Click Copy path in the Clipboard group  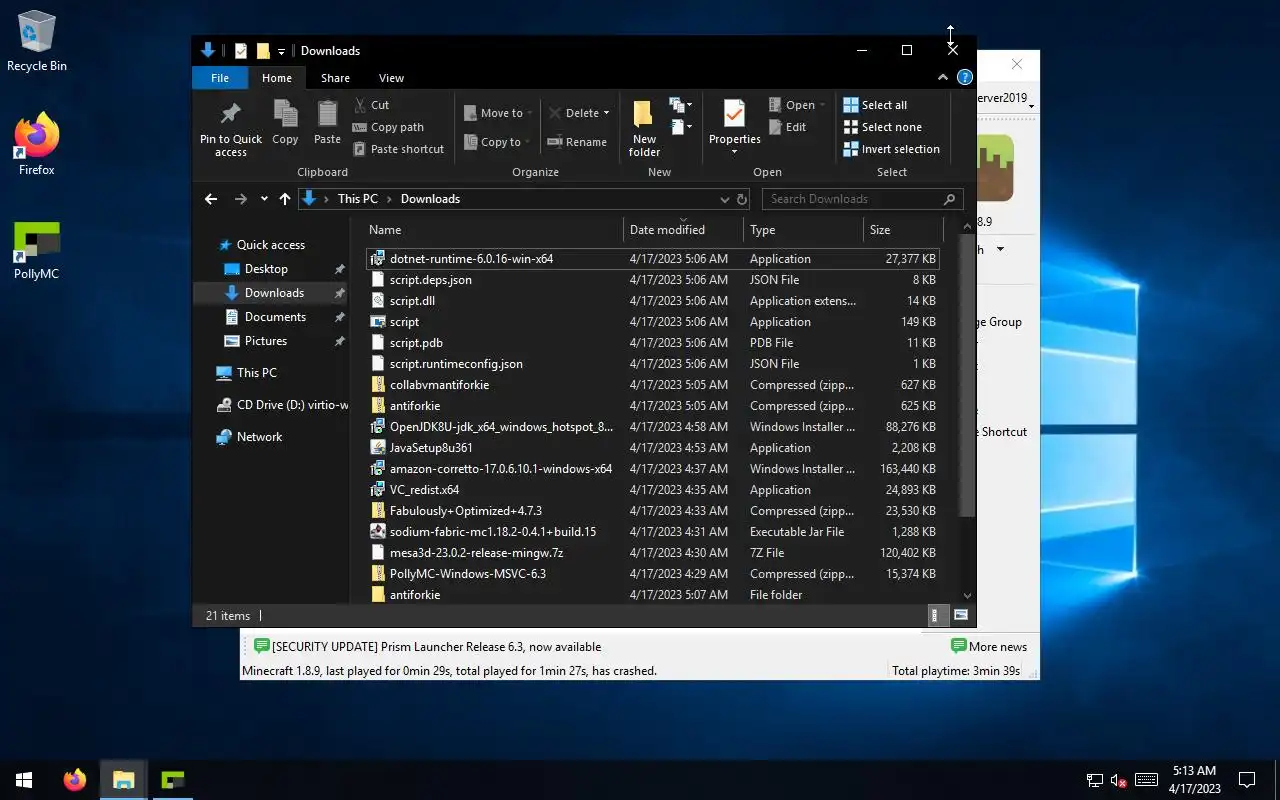tap(388, 127)
